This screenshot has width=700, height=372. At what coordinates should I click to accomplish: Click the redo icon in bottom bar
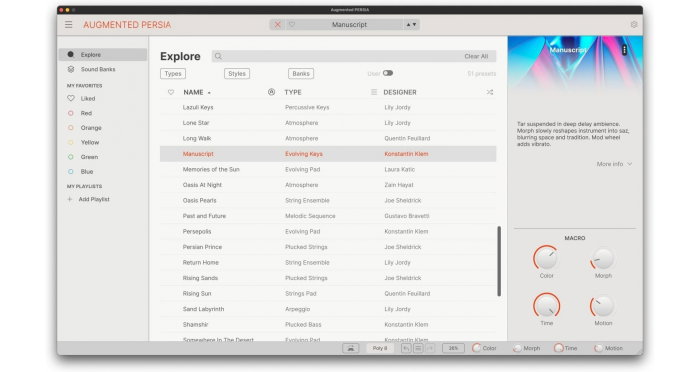click(430, 348)
